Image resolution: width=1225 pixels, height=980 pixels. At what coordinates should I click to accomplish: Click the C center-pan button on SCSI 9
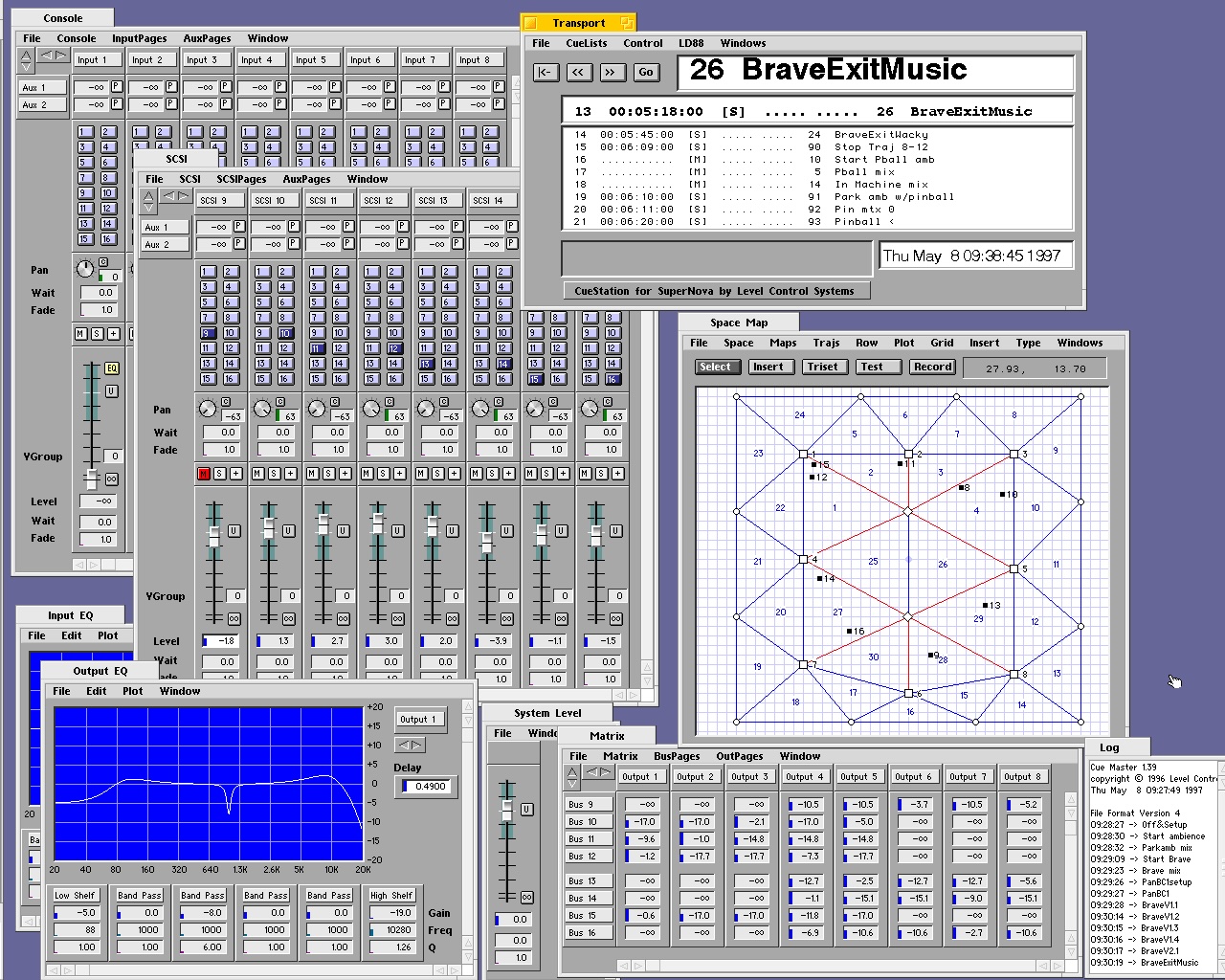click(x=226, y=402)
